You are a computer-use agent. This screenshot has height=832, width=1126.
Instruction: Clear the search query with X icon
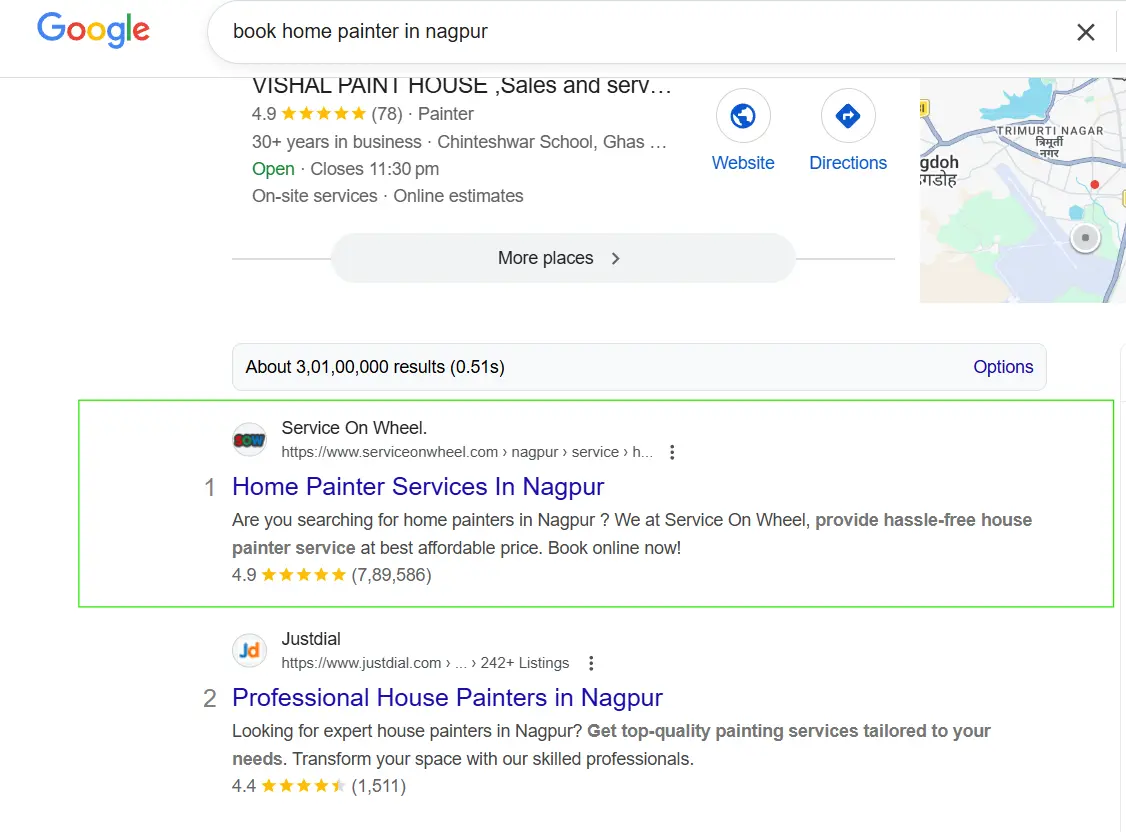pos(1085,32)
